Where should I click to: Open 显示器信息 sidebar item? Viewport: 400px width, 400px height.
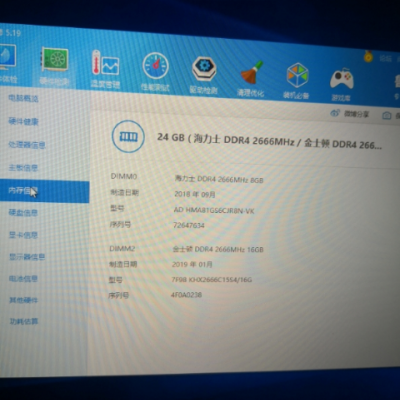(27, 257)
